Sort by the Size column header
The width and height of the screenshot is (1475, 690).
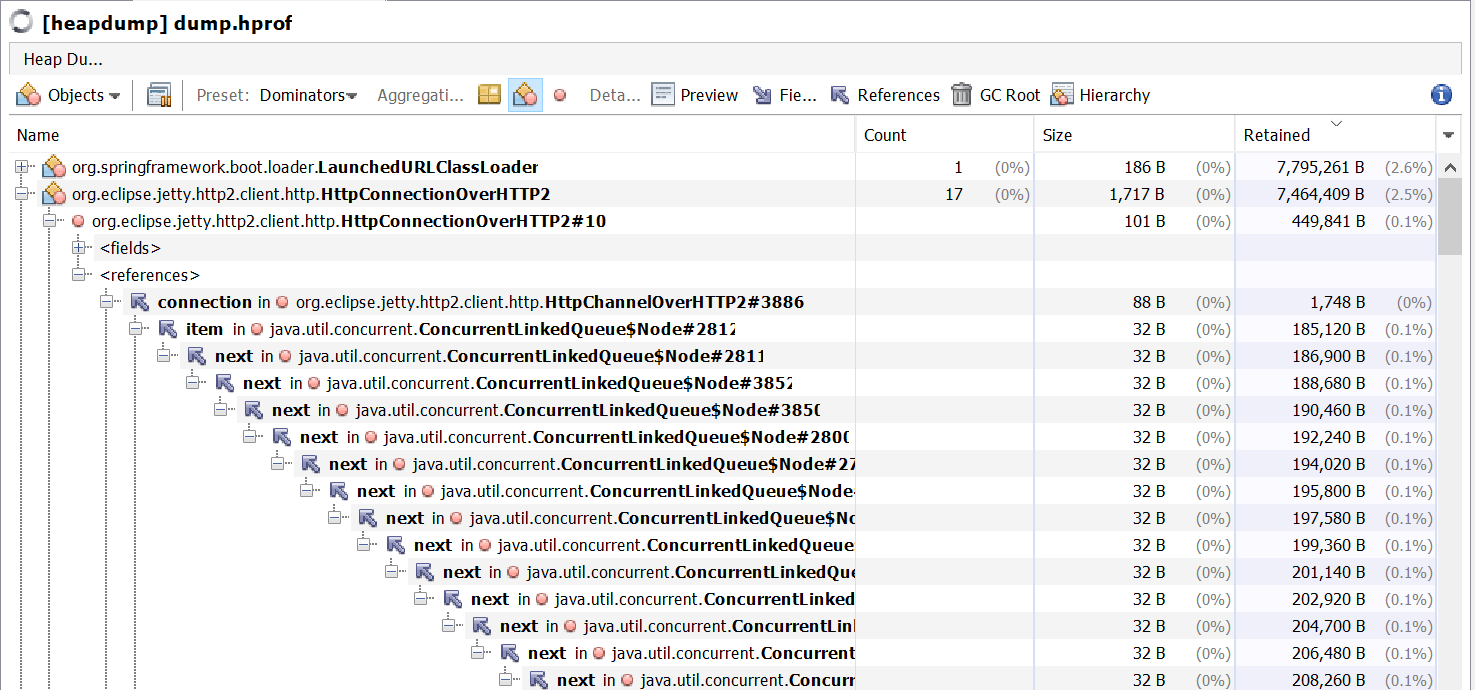coord(1135,135)
